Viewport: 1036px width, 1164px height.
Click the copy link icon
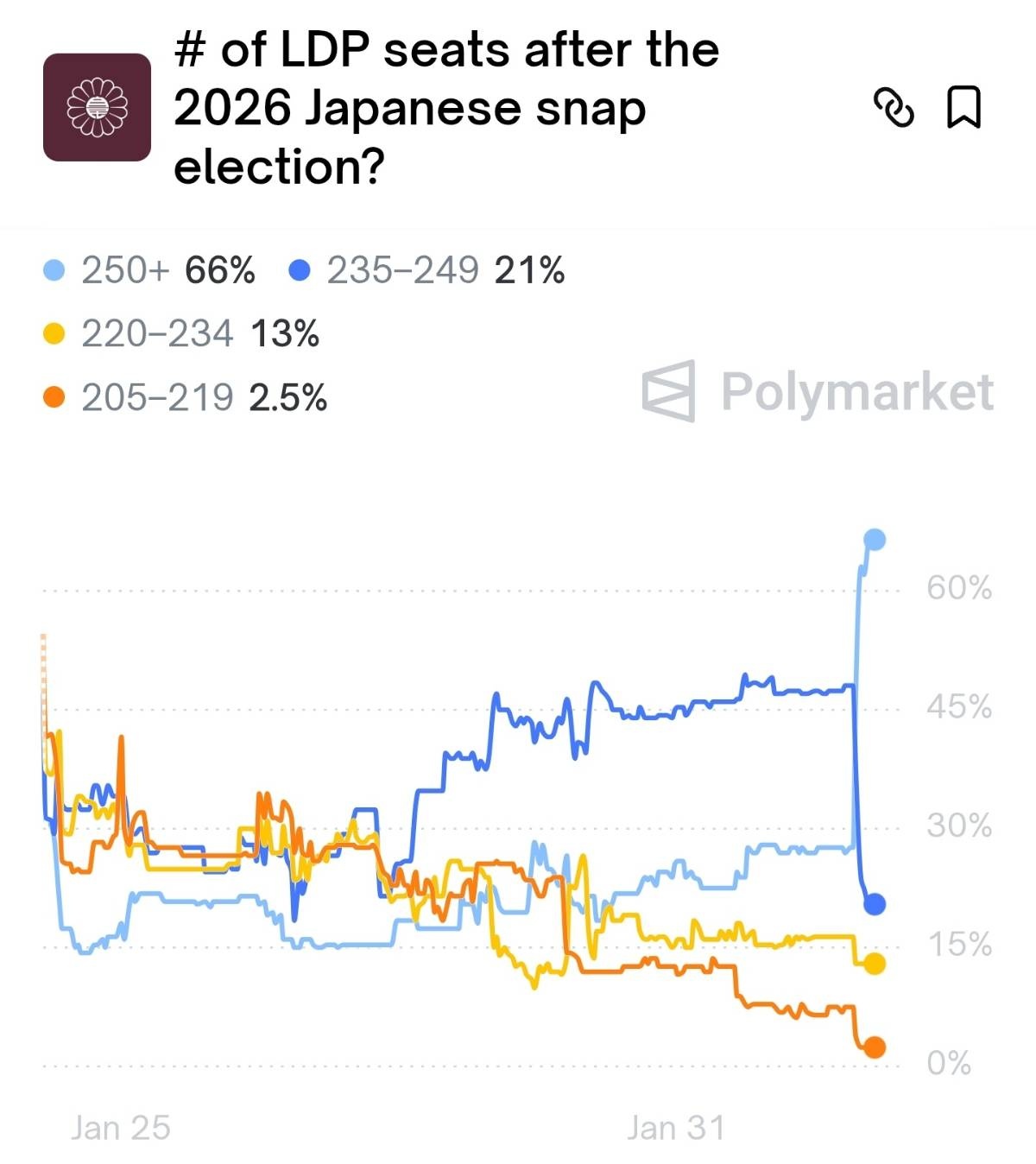[894, 108]
